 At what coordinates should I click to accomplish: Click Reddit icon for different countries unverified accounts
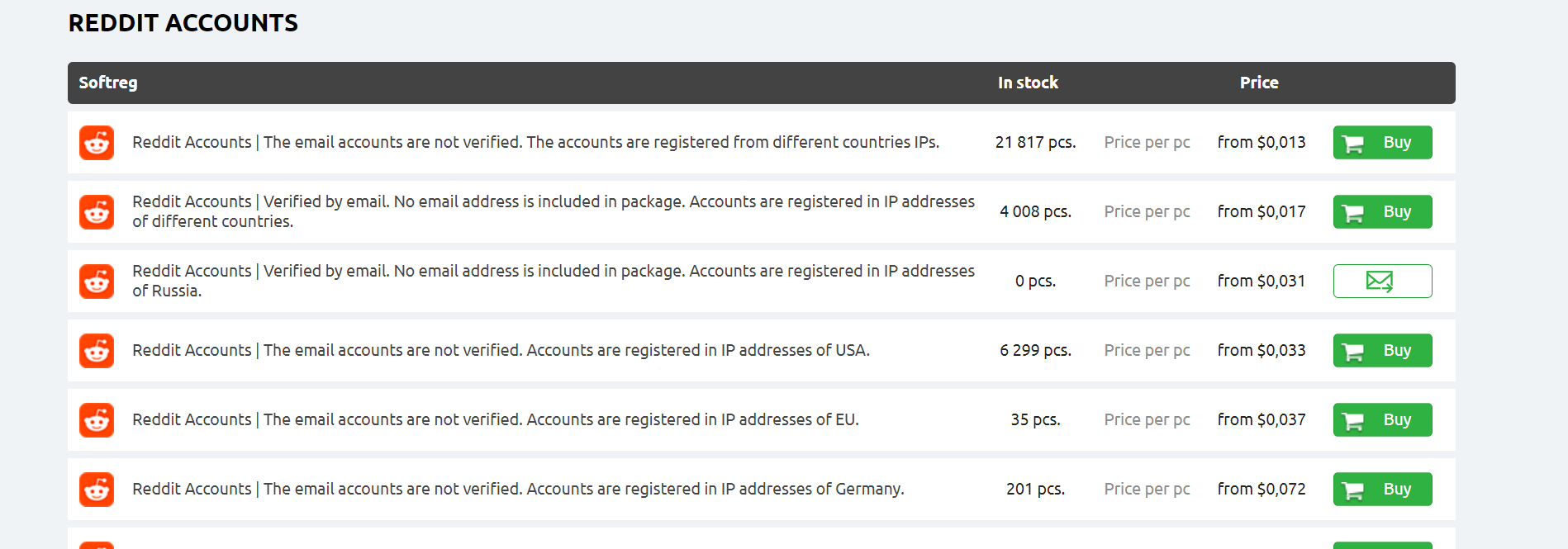pos(97,143)
